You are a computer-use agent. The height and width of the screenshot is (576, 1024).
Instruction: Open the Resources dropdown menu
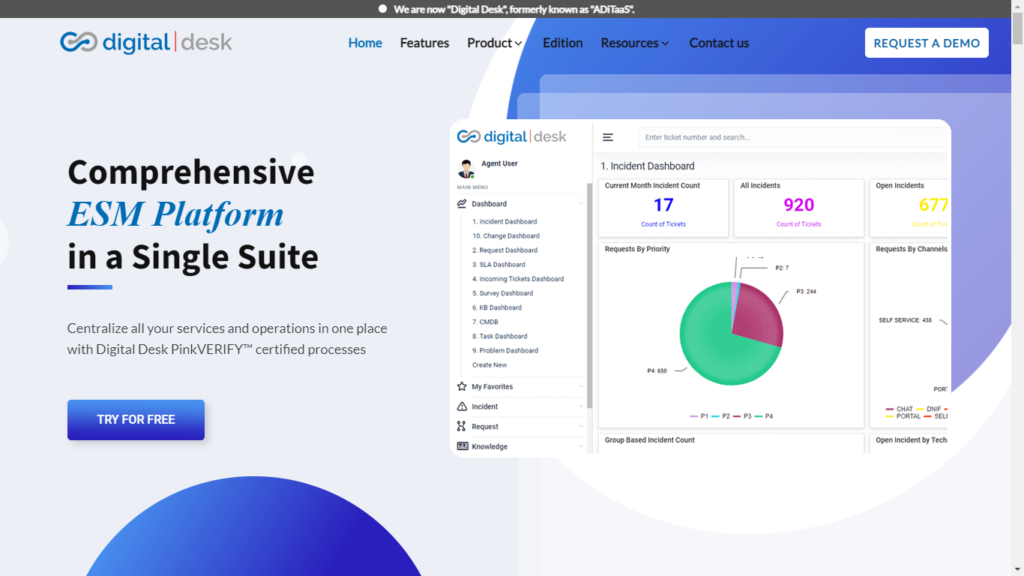634,43
